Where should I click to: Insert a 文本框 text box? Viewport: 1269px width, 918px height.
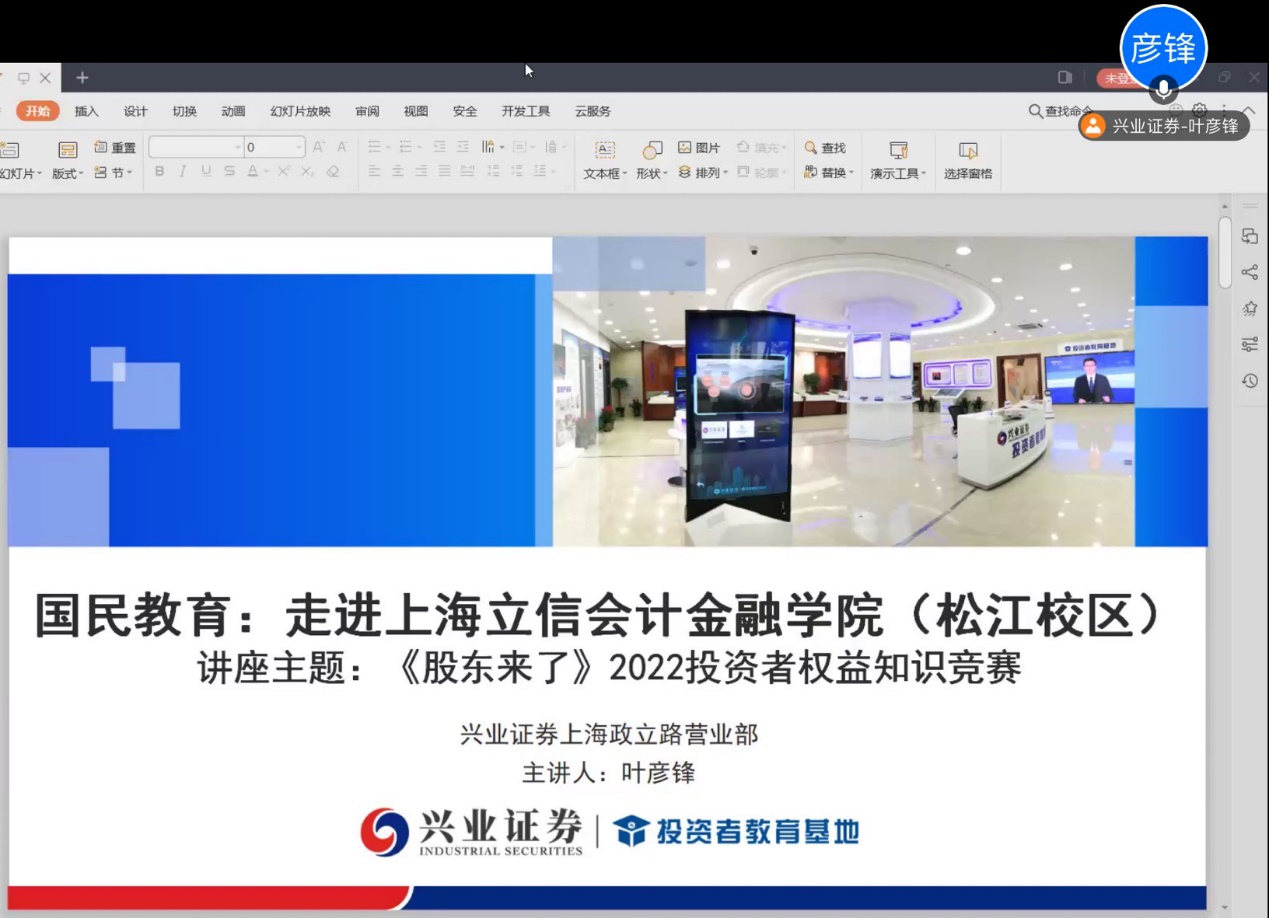click(x=605, y=161)
